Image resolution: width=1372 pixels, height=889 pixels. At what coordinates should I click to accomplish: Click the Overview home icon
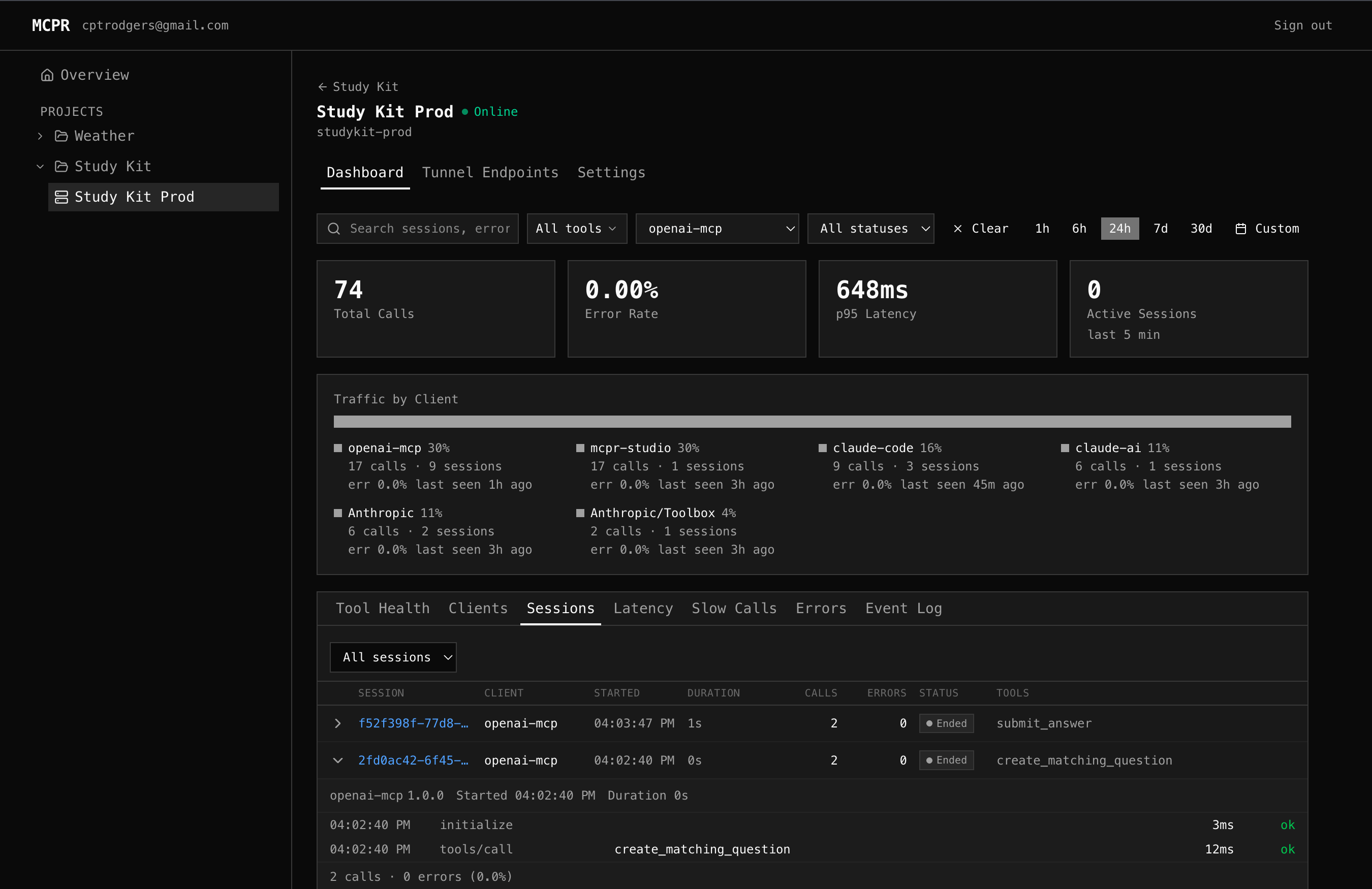(x=47, y=74)
